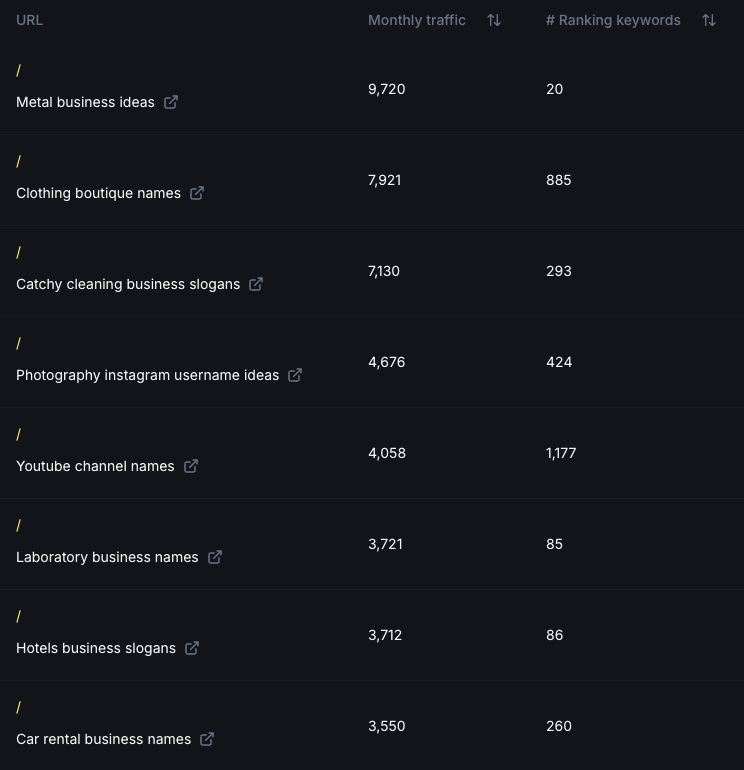This screenshot has height=770, width=744.
Task: Click external link icon for Catchy cleaning slogans
Action: click(256, 284)
